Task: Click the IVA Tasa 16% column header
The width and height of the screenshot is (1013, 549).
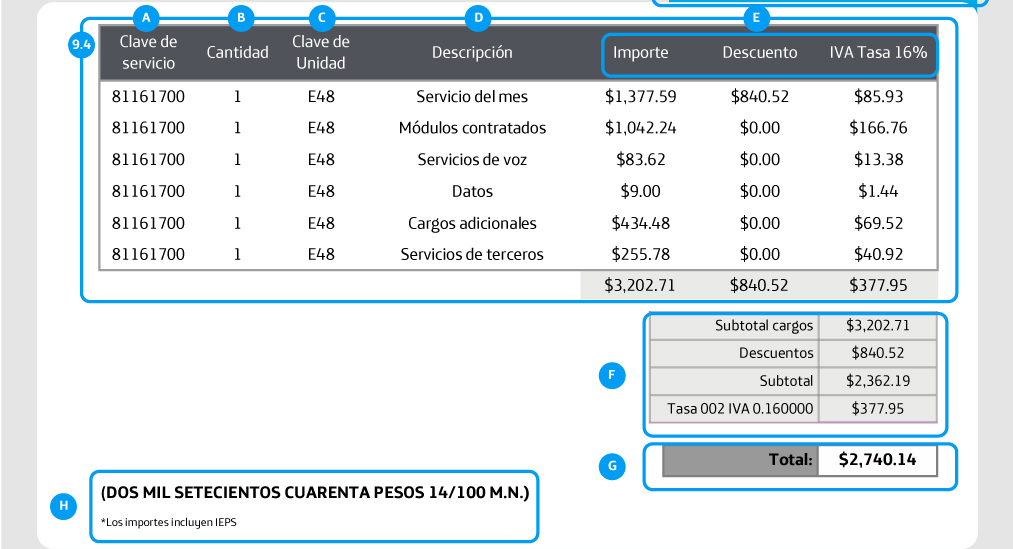Action: 877,53
